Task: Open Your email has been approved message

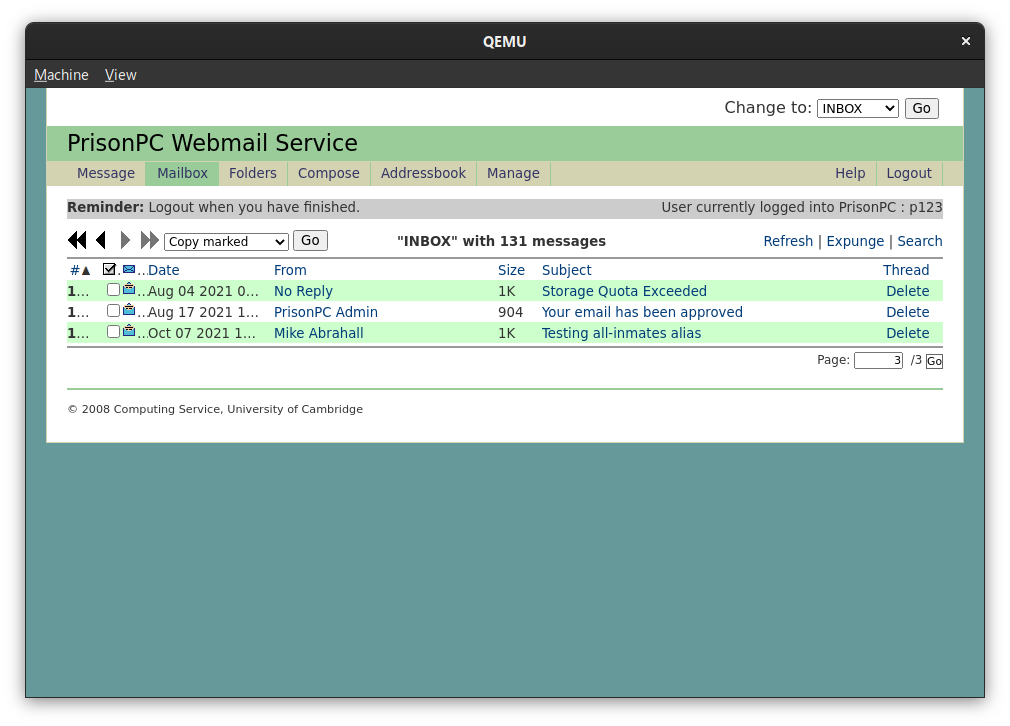Action: [x=642, y=312]
